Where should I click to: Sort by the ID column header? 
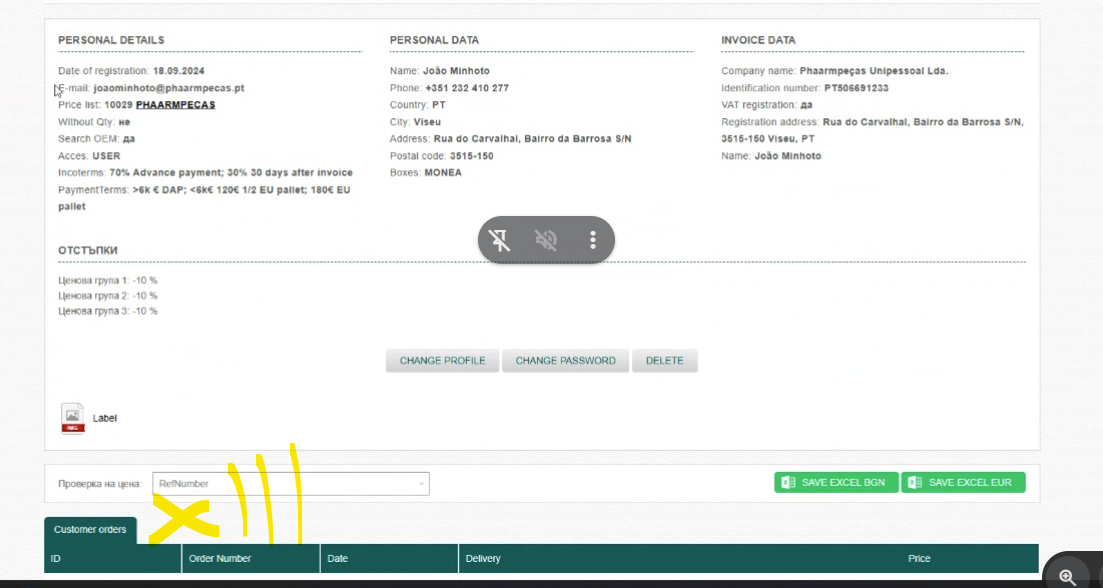pyautogui.click(x=56, y=558)
